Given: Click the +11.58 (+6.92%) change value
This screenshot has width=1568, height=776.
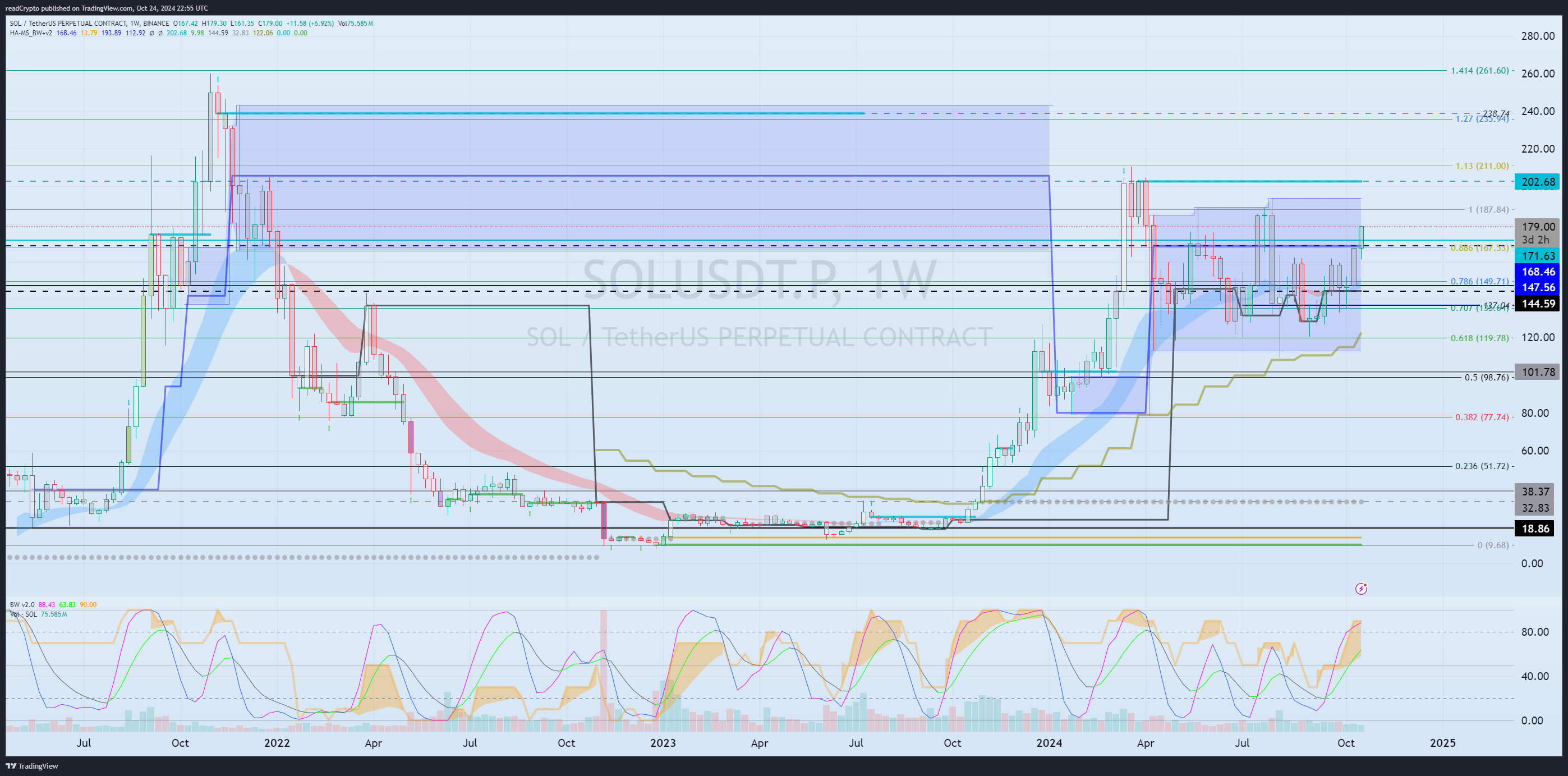Looking at the screenshot, I should coord(310,24).
